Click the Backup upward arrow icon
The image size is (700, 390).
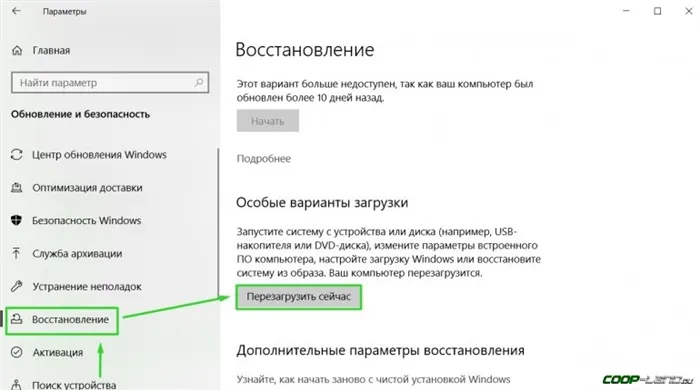pos(17,253)
